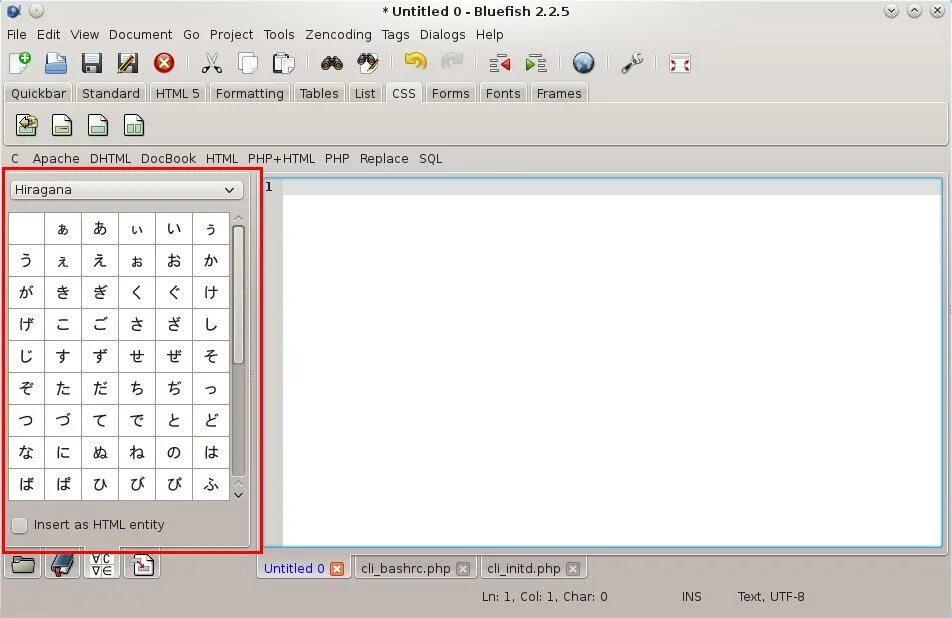Image resolution: width=952 pixels, height=618 pixels.
Task: Click the CSS columns icon
Action: coord(134,125)
